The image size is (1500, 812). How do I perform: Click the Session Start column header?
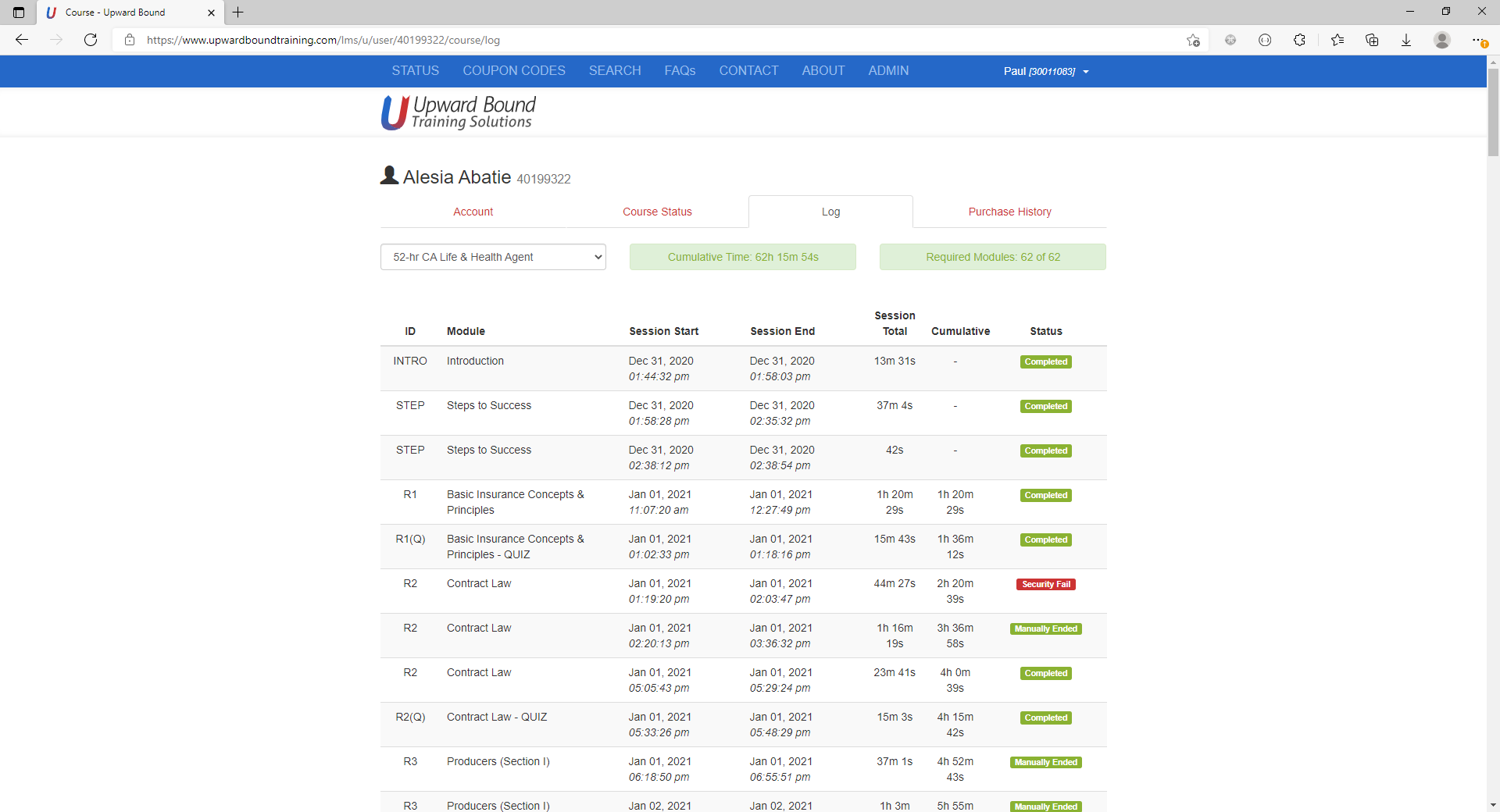pyautogui.click(x=664, y=331)
